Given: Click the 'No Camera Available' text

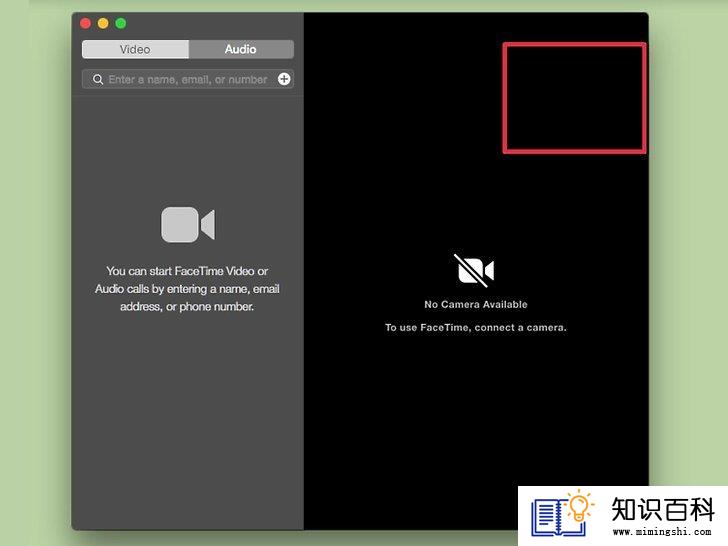Looking at the screenshot, I should [476, 305].
